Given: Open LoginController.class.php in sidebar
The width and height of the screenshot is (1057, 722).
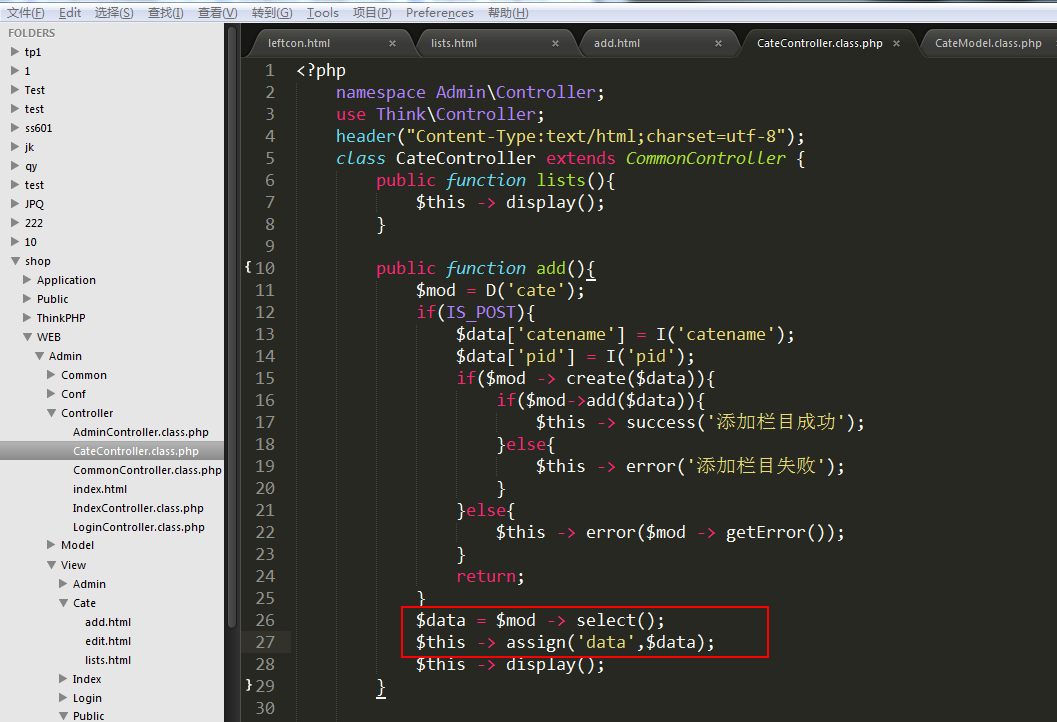Looking at the screenshot, I should [x=139, y=527].
